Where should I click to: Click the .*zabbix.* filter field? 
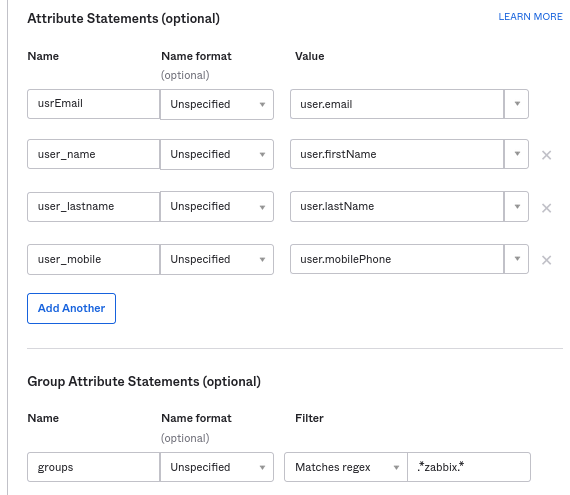(469, 467)
